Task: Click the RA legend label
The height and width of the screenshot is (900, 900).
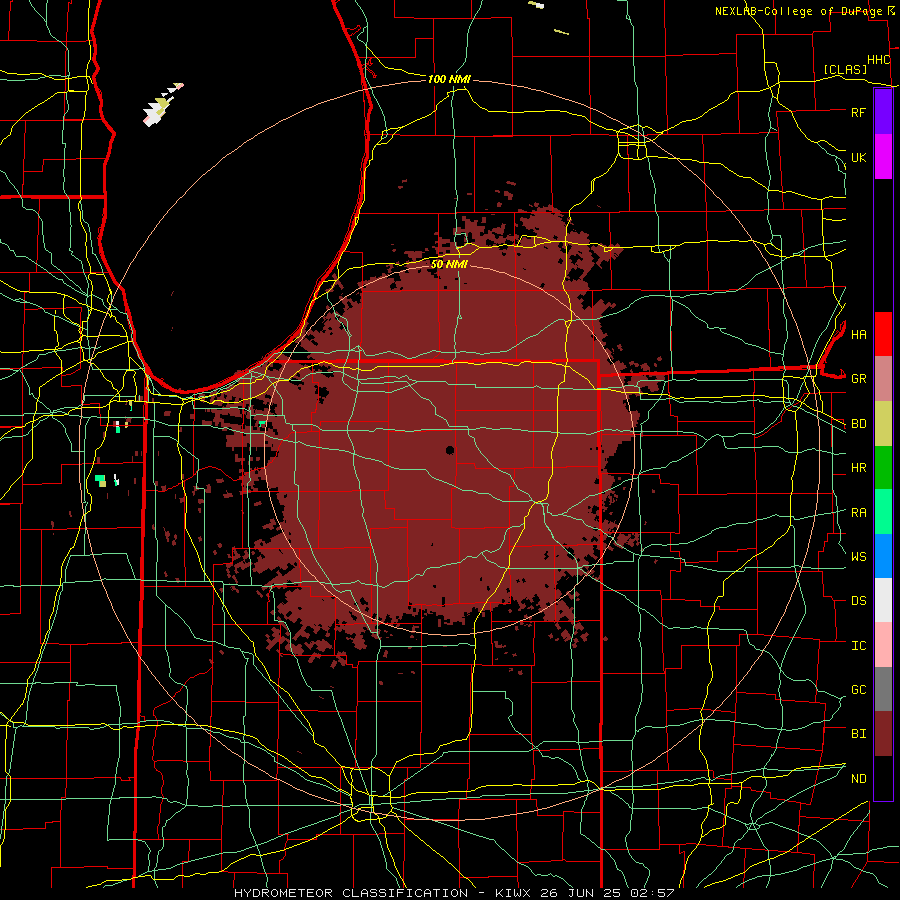Action: click(858, 513)
